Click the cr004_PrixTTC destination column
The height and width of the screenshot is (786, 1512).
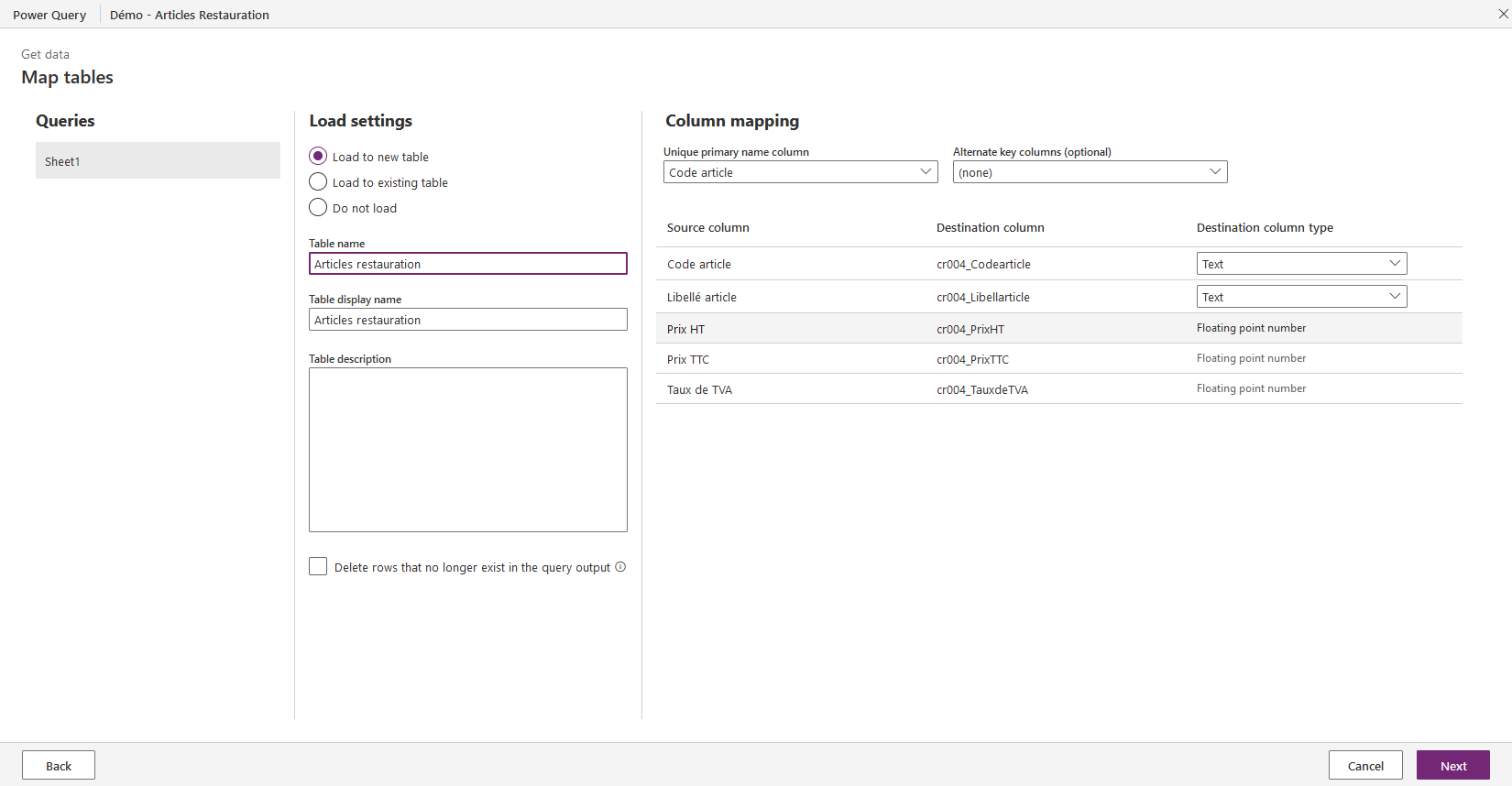point(972,360)
